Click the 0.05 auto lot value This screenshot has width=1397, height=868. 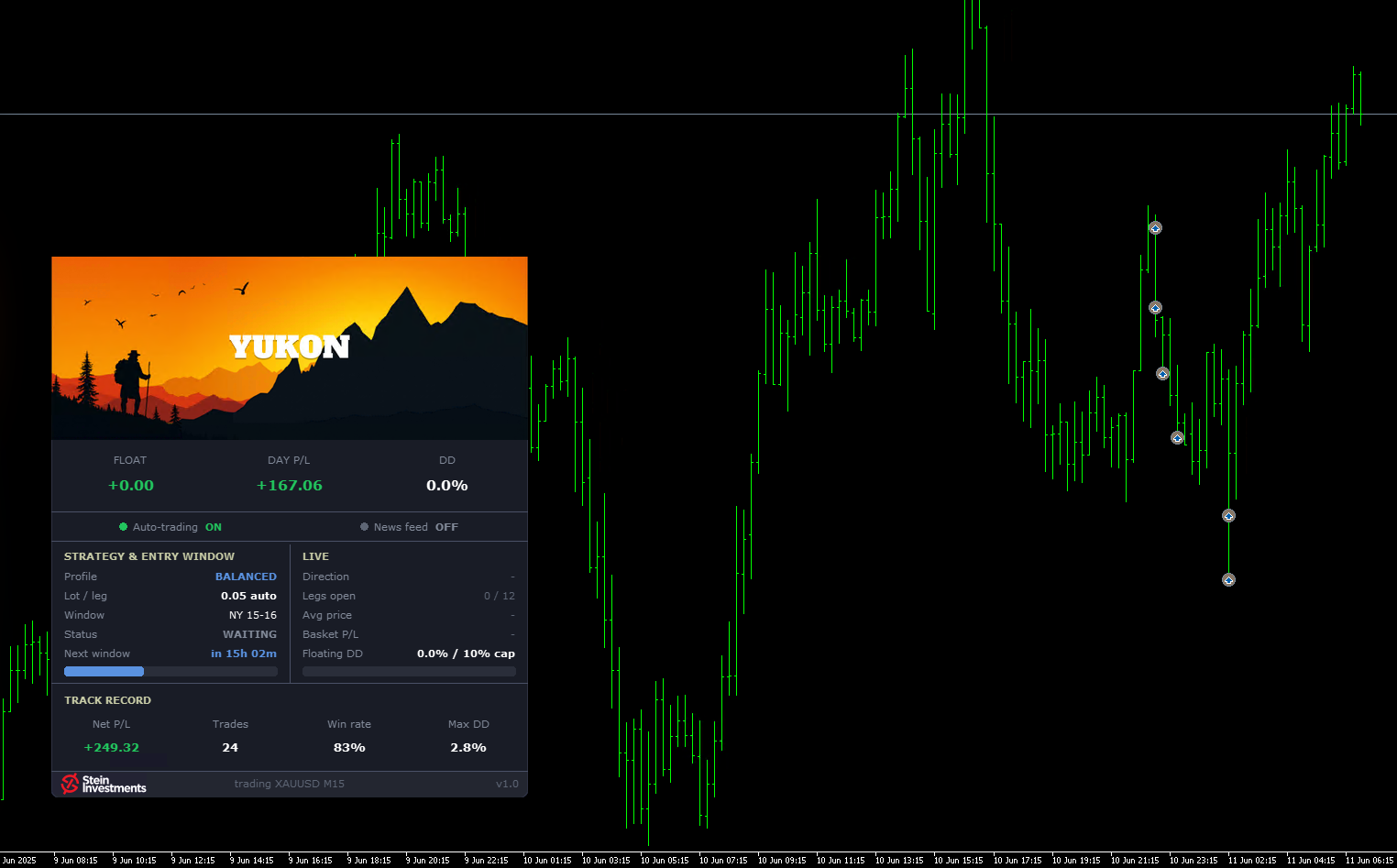click(248, 596)
